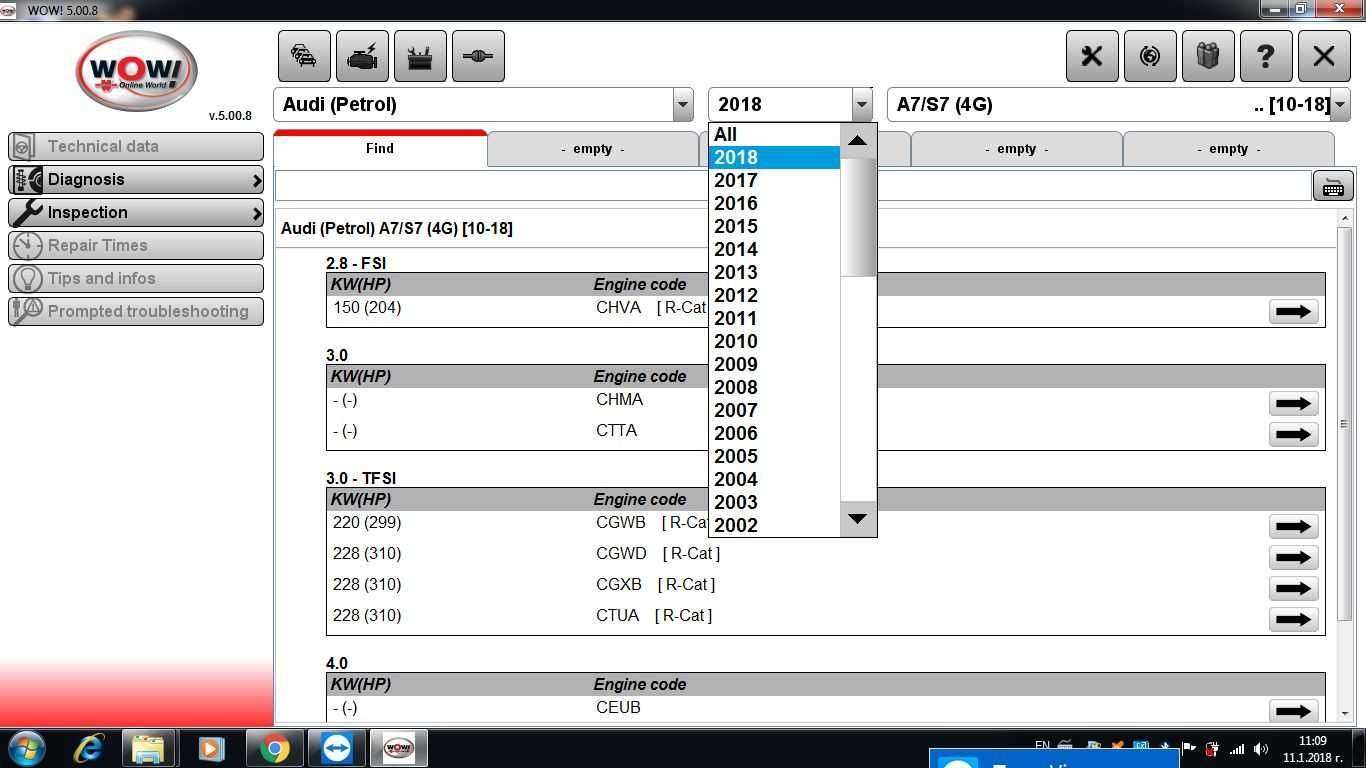Click the battery toolbar icon

420,56
